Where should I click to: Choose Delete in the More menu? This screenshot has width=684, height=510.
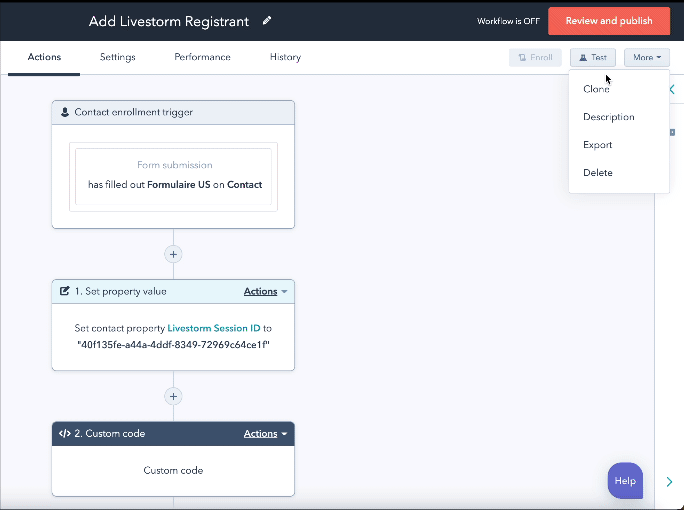(x=598, y=173)
